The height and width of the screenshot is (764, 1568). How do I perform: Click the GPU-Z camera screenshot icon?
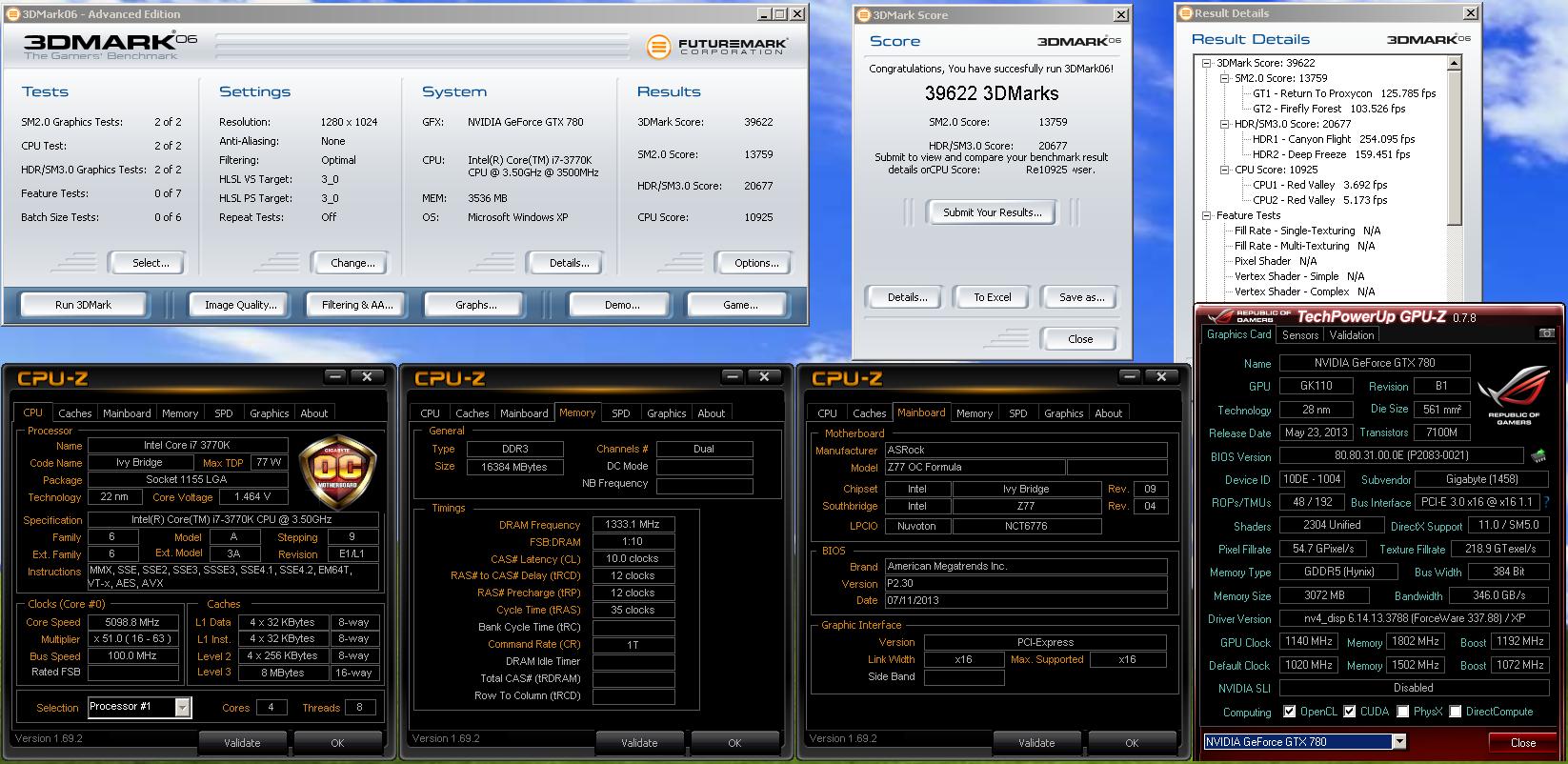click(x=1546, y=333)
